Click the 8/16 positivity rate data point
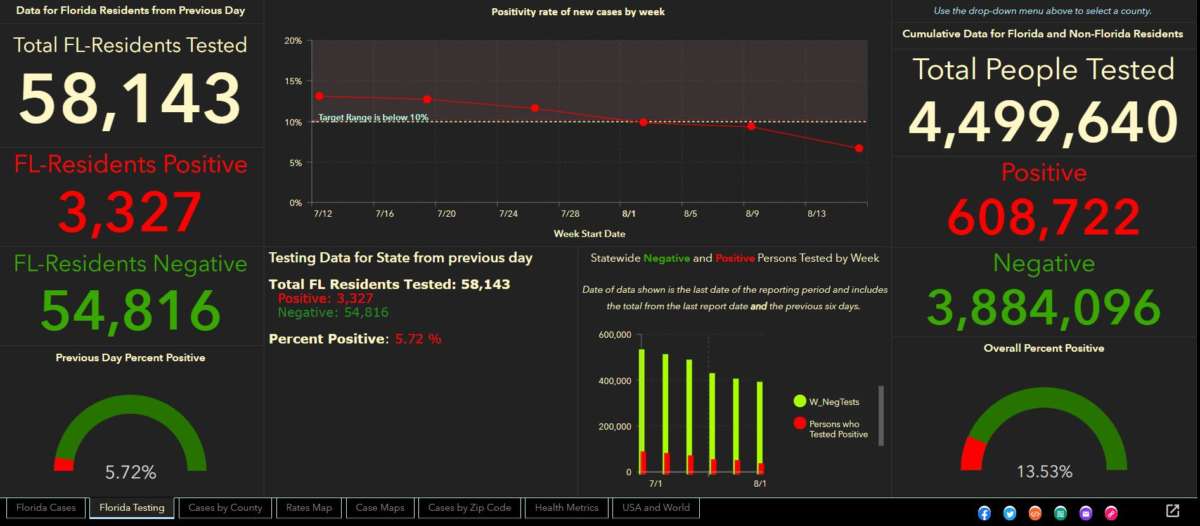Image resolution: width=1200 pixels, height=526 pixels. point(859,148)
